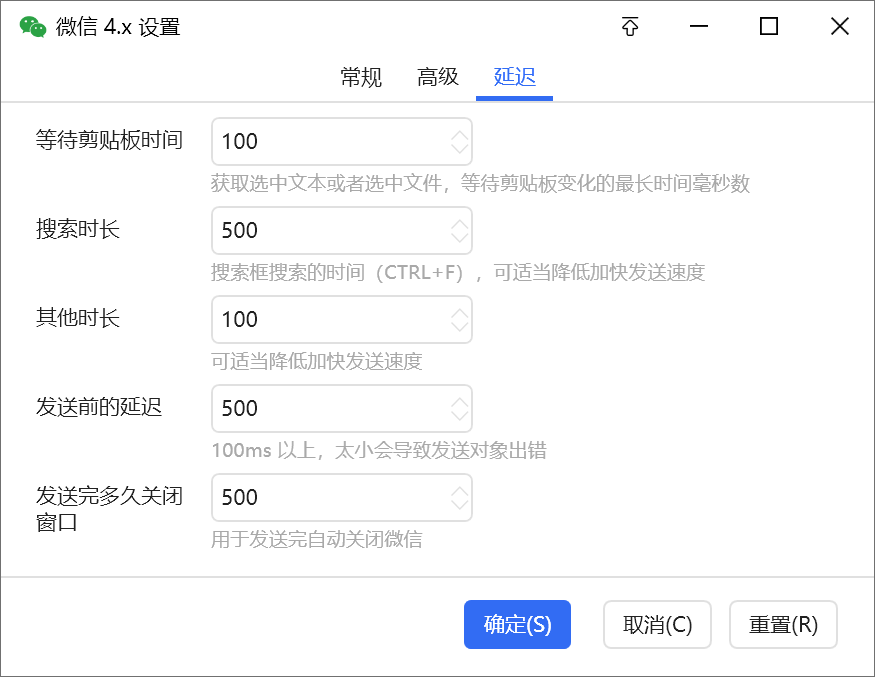Click hint text 获取选中文本或者选中文件
The width and height of the screenshot is (875, 677).
tap(326, 183)
